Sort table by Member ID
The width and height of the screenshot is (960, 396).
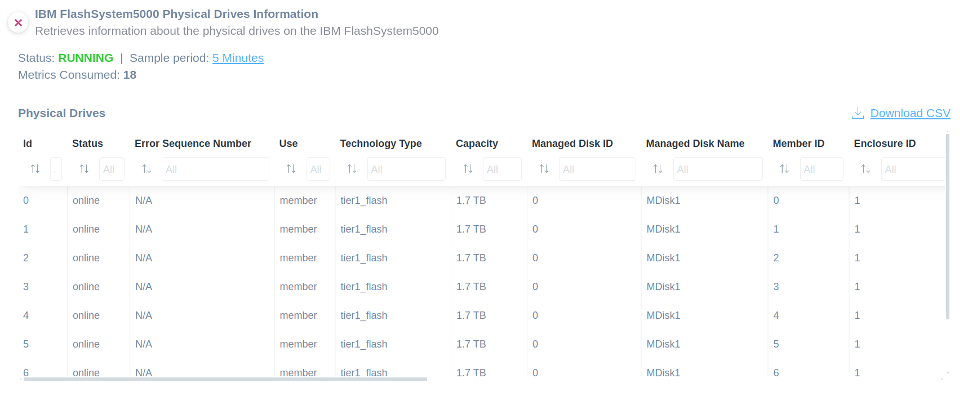[784, 169]
